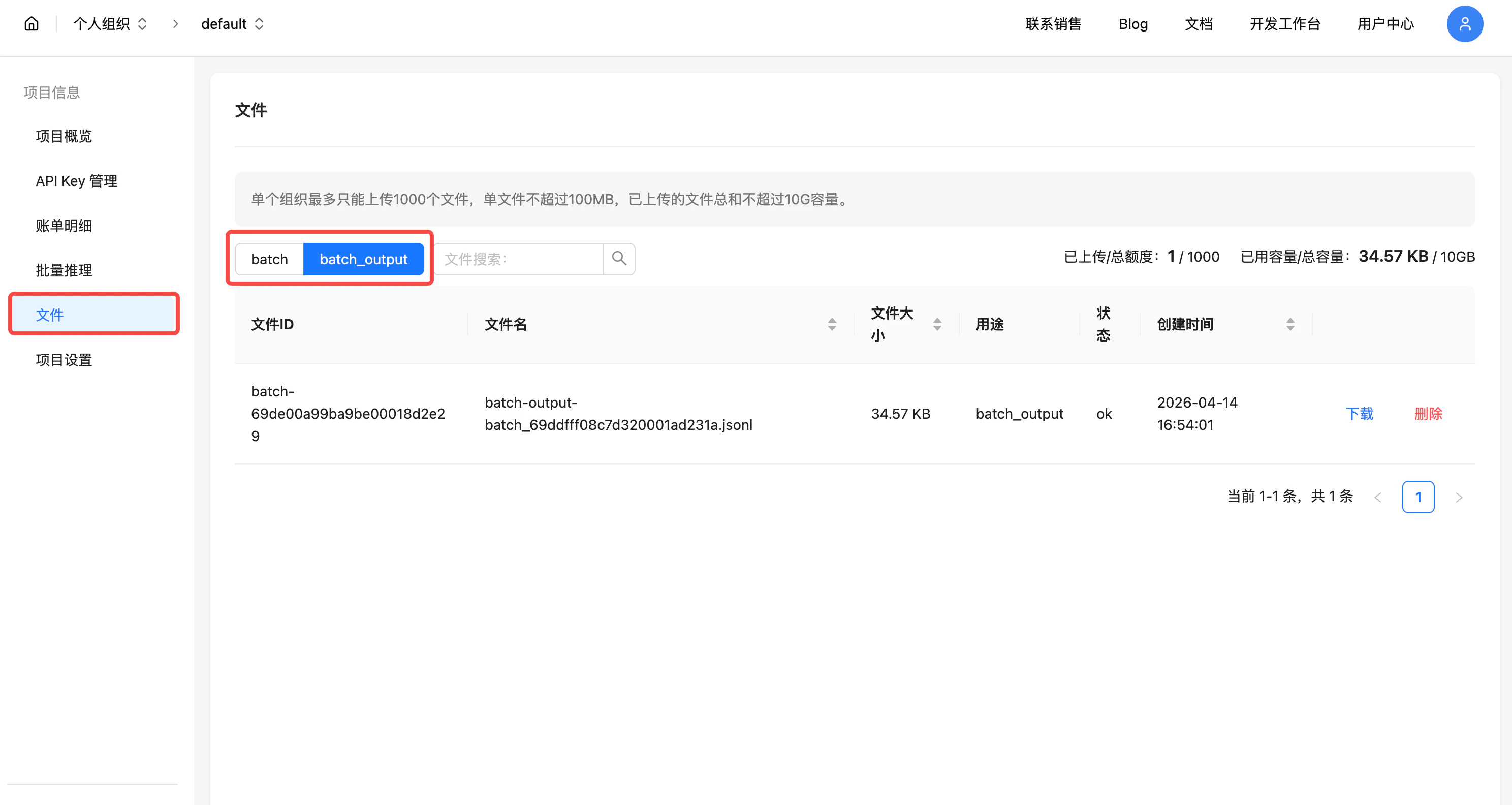Download the batch output file via 下载
This screenshot has width=1512, height=805.
[x=1360, y=413]
